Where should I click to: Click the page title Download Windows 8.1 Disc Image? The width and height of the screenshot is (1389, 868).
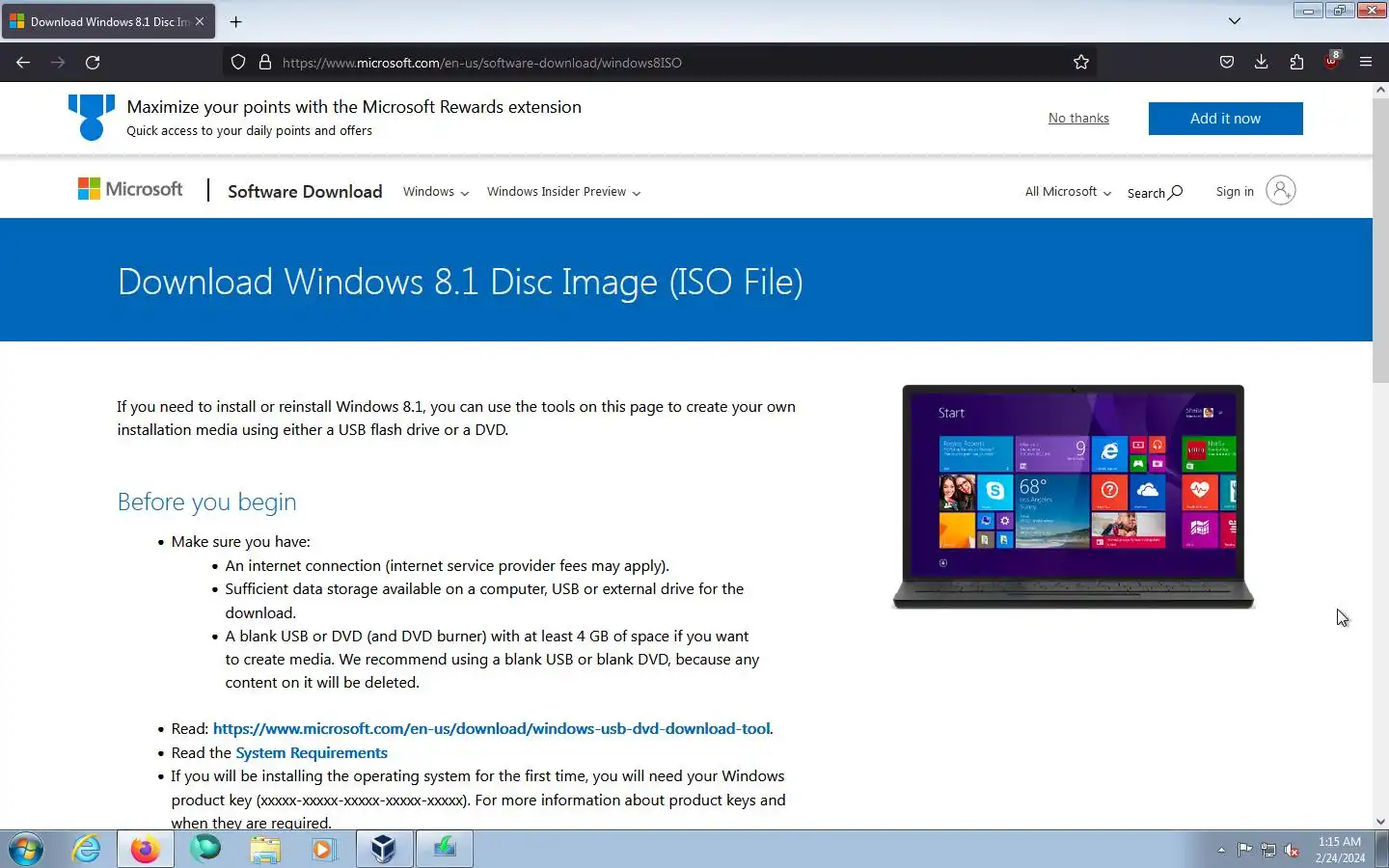(460, 282)
